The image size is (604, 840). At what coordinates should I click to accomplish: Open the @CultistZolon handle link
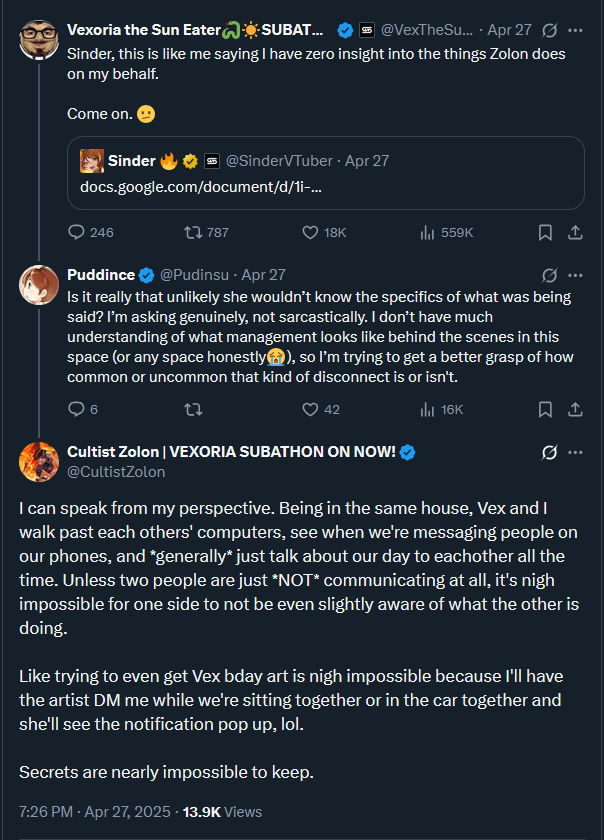pos(116,471)
